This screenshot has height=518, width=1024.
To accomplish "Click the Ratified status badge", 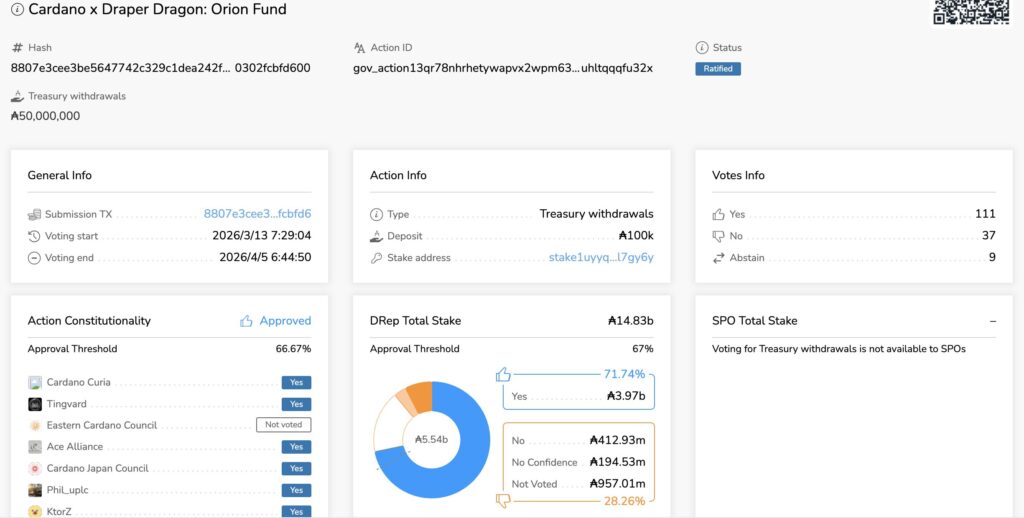I will click(718, 69).
